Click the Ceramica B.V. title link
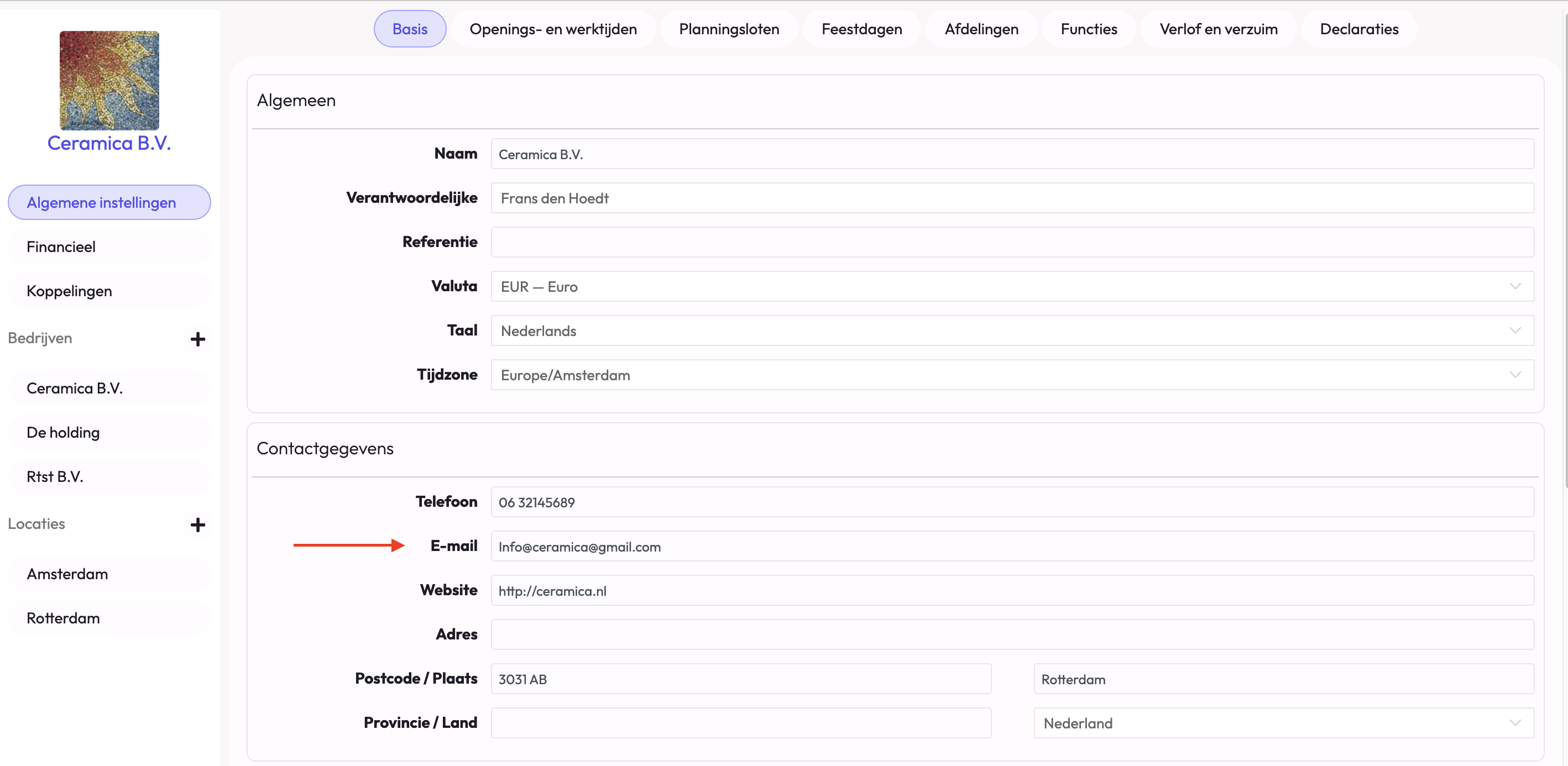The height and width of the screenshot is (766, 1568). pyautogui.click(x=109, y=143)
